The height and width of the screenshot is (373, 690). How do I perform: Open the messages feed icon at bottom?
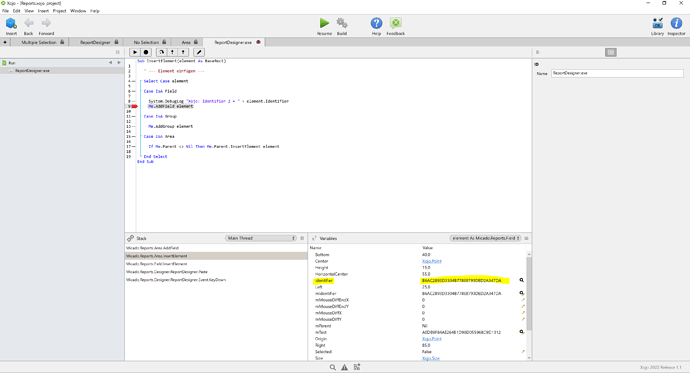click(x=357, y=367)
